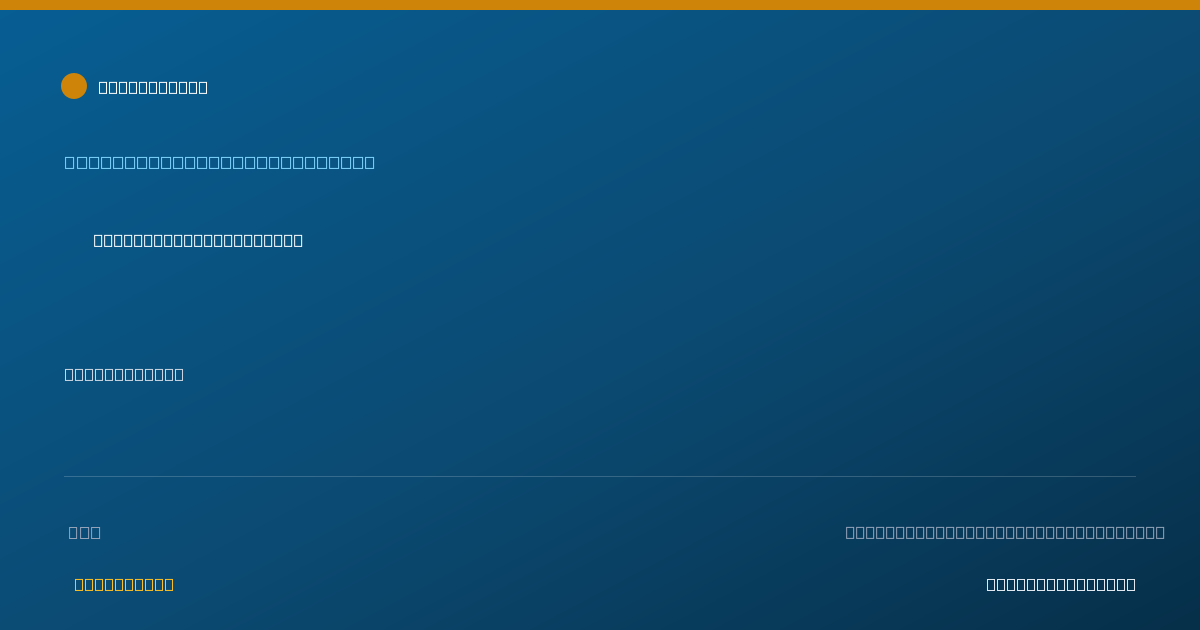Click the long gray footer text on the right
The image size is (1200, 630).
point(1005,532)
